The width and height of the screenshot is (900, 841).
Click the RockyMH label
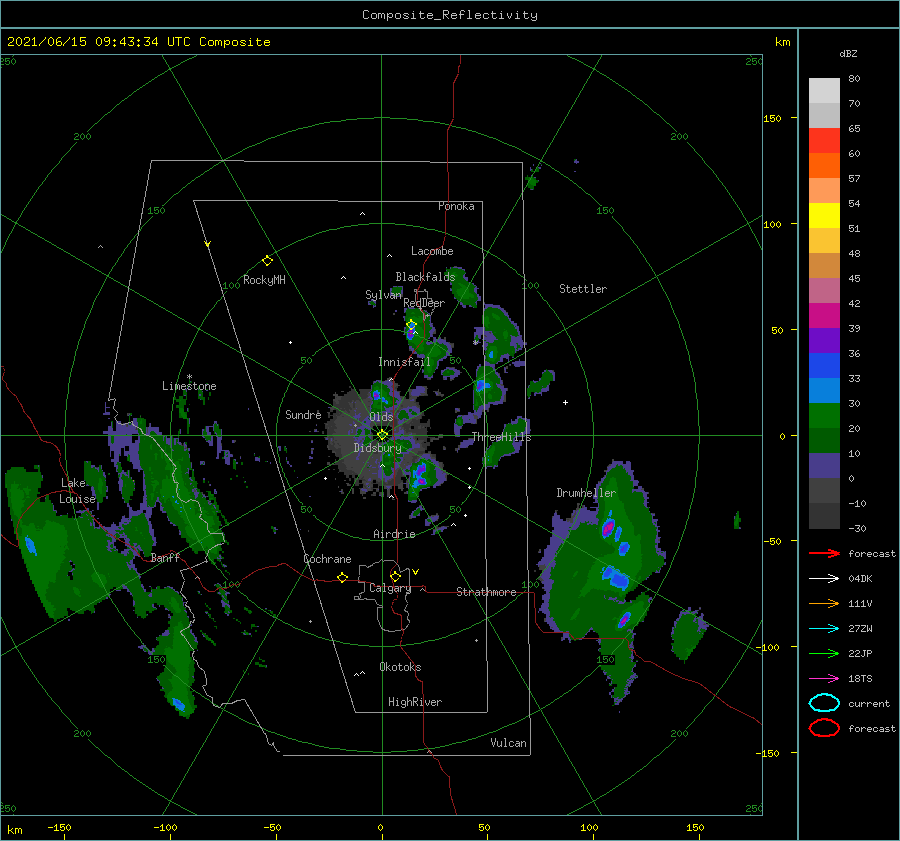point(264,280)
